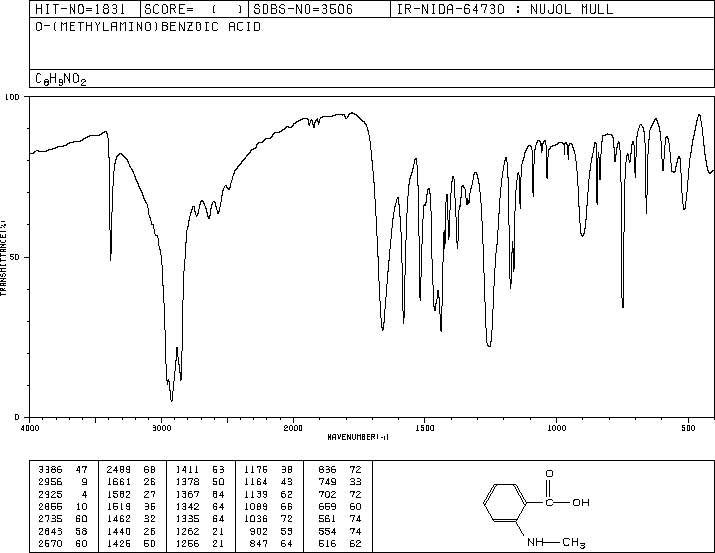
Task: Click the 1262 peak table entry
Action: click(x=200, y=531)
